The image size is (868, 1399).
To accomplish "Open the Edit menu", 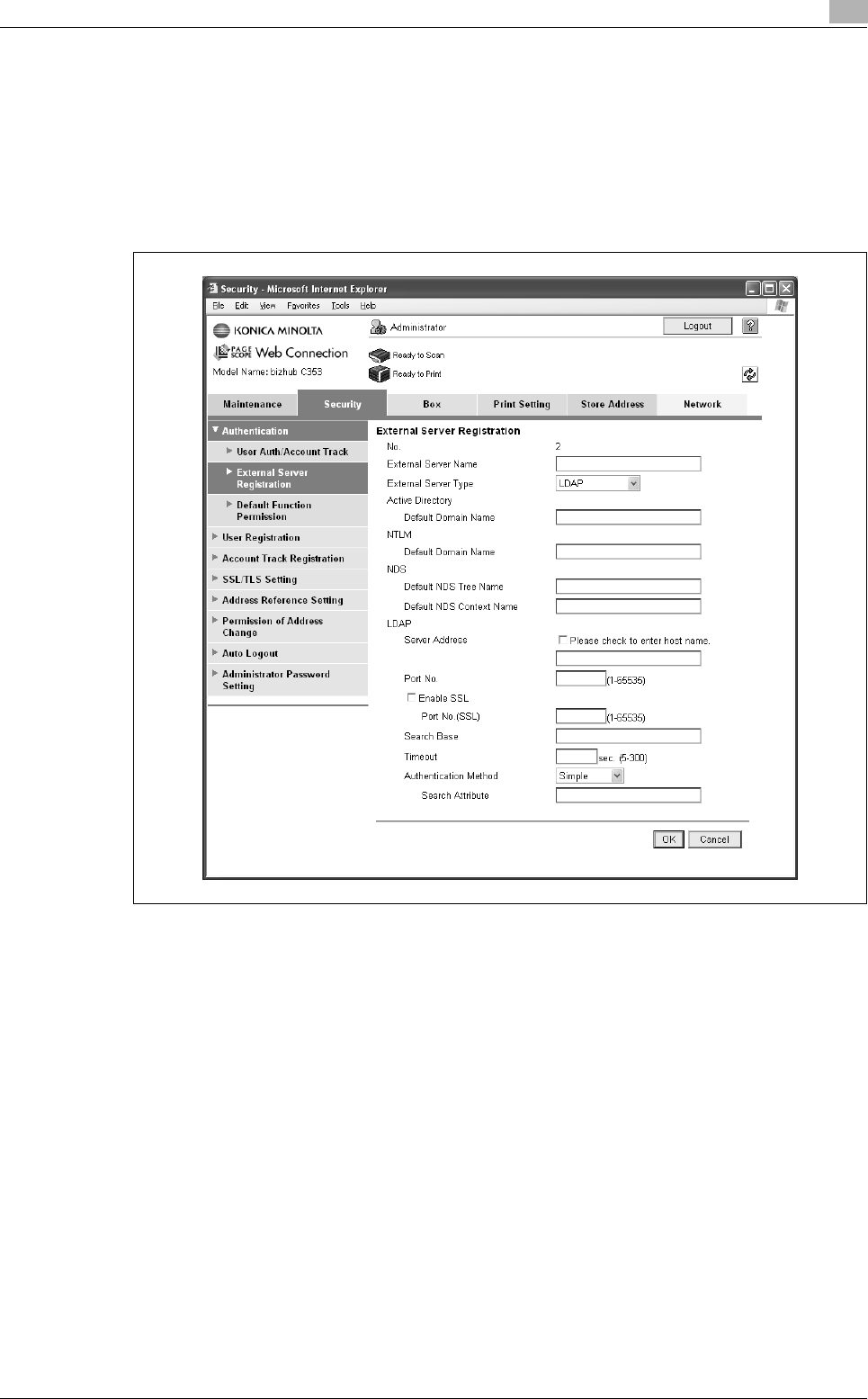I will click(242, 306).
